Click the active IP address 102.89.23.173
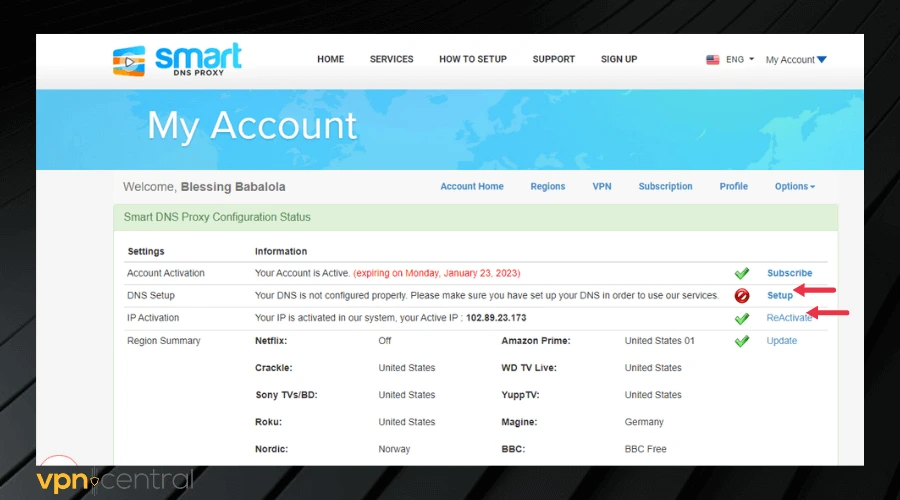The image size is (900, 500). [x=496, y=318]
